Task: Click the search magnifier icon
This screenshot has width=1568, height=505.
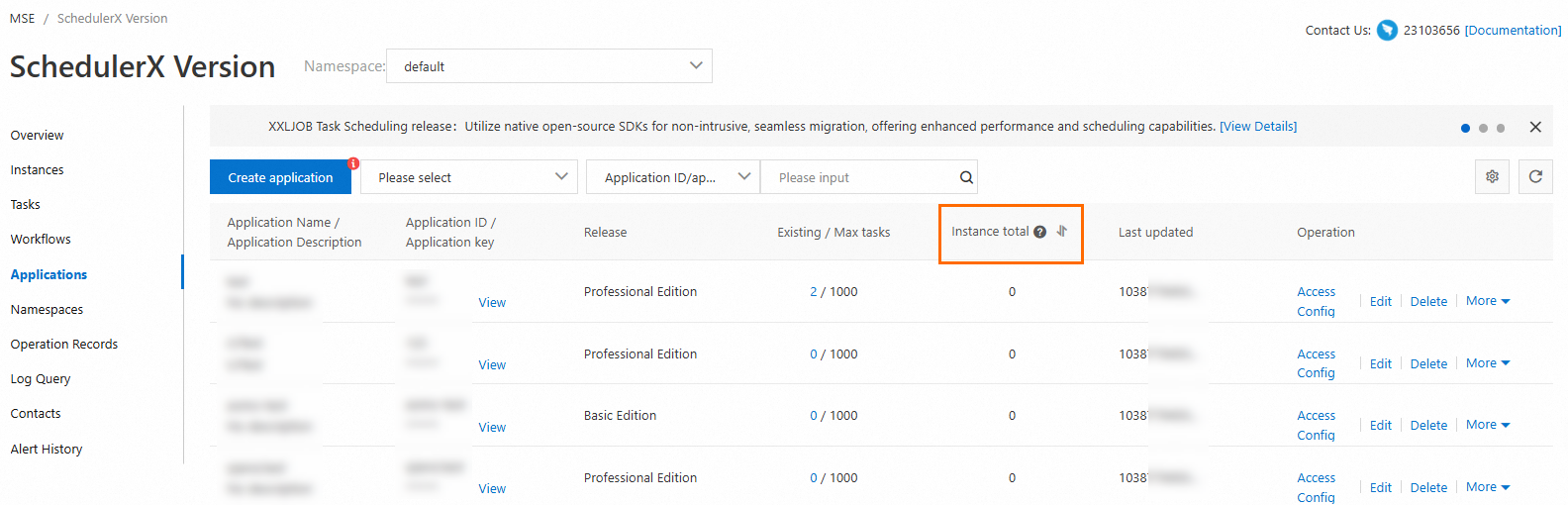Action: [x=966, y=178]
